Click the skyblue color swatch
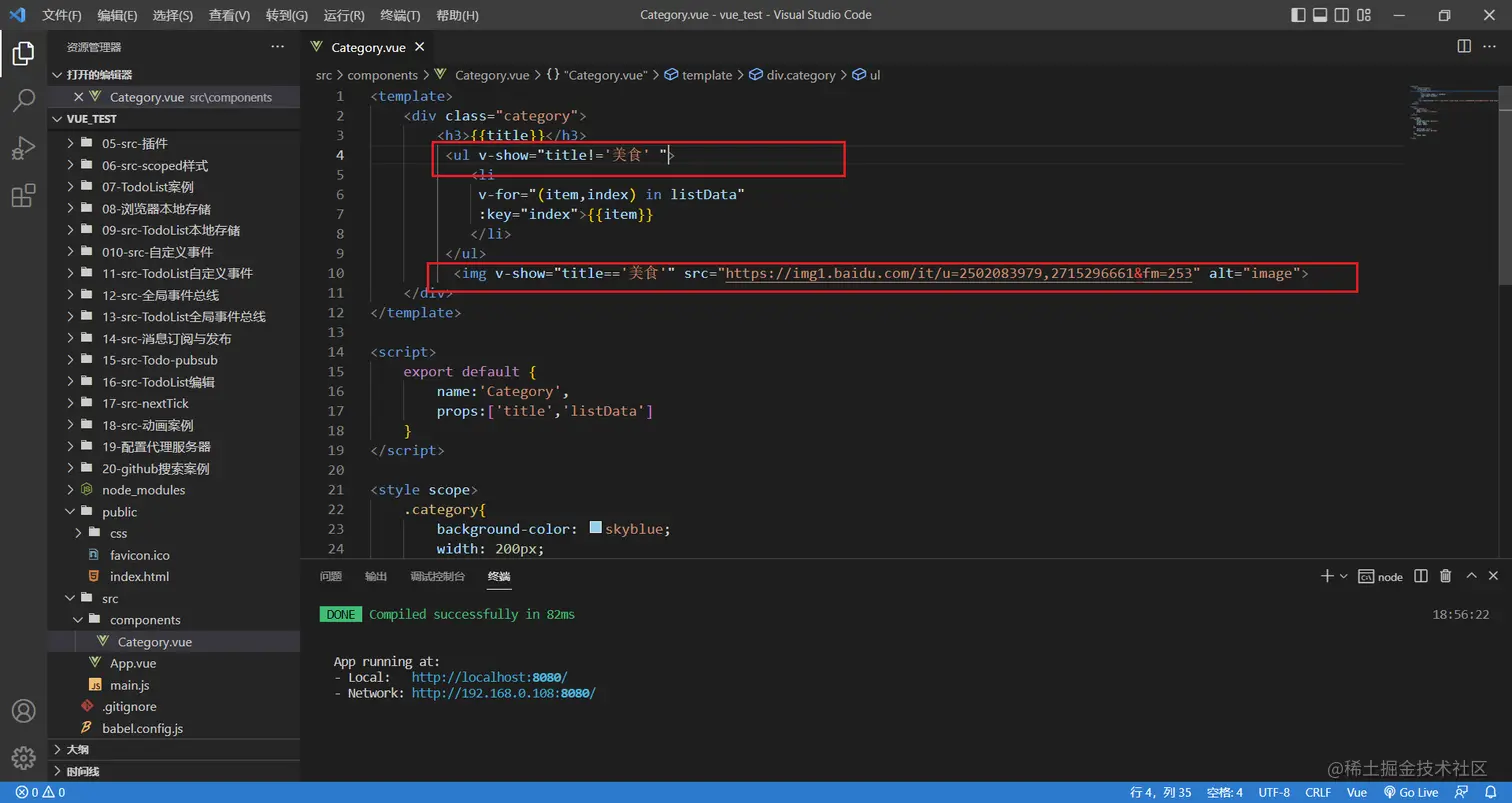This screenshot has height=803, width=1512. (596, 528)
